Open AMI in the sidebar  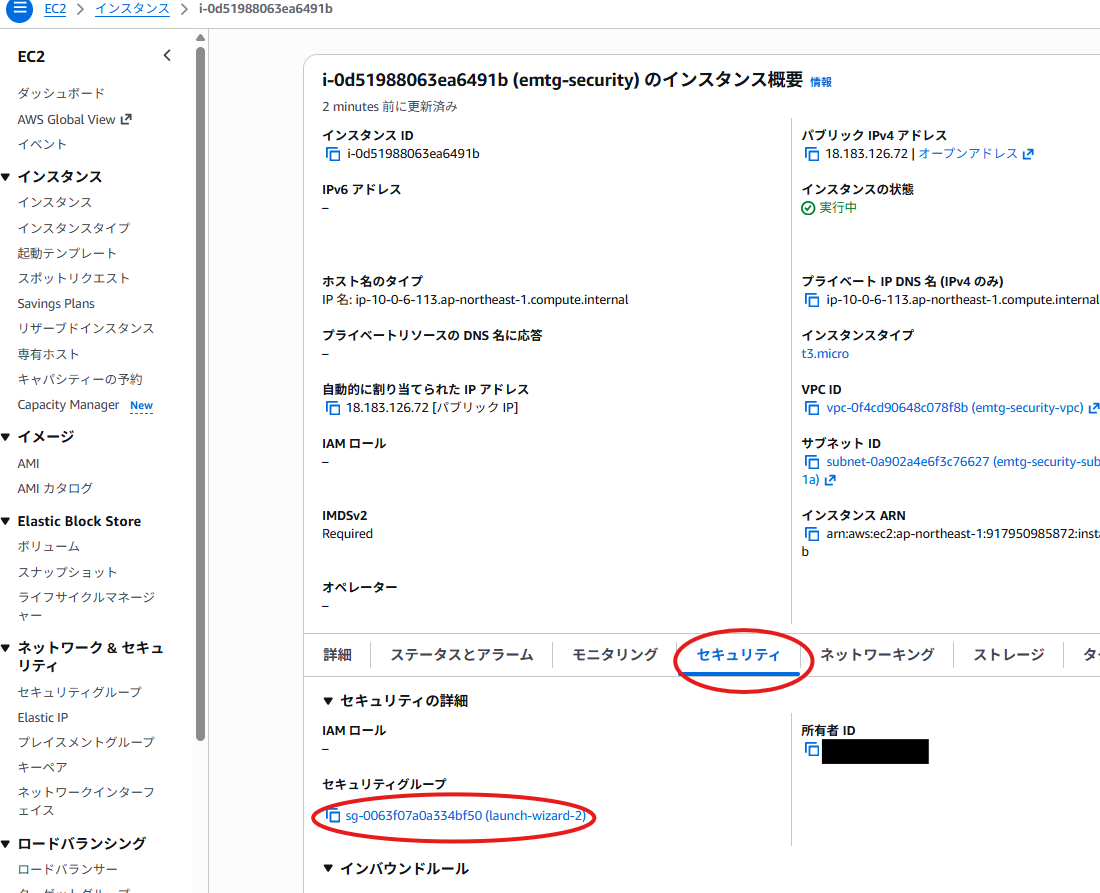(x=29, y=464)
